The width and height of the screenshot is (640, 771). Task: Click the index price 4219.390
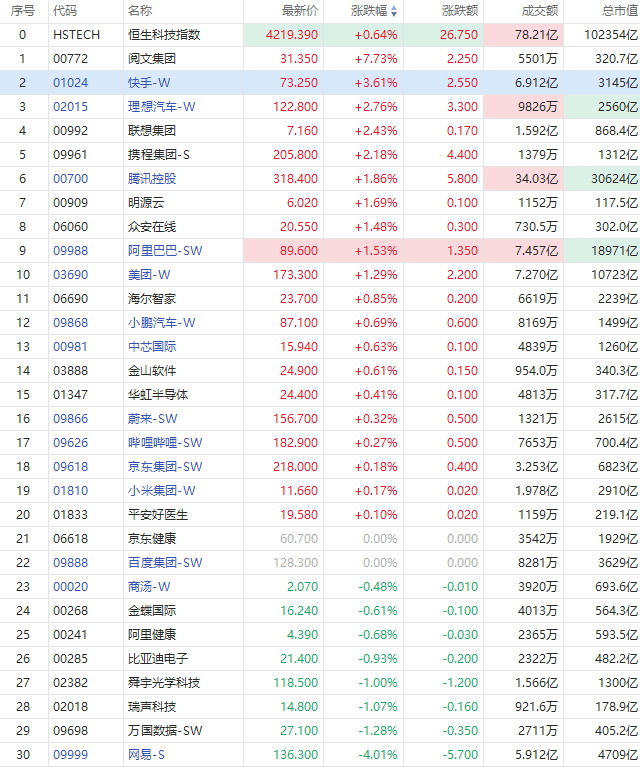pos(292,35)
